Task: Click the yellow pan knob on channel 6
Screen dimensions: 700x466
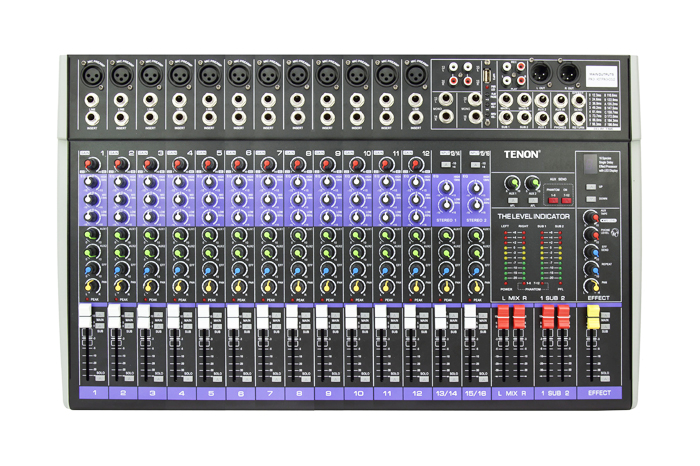Action: tap(238, 287)
